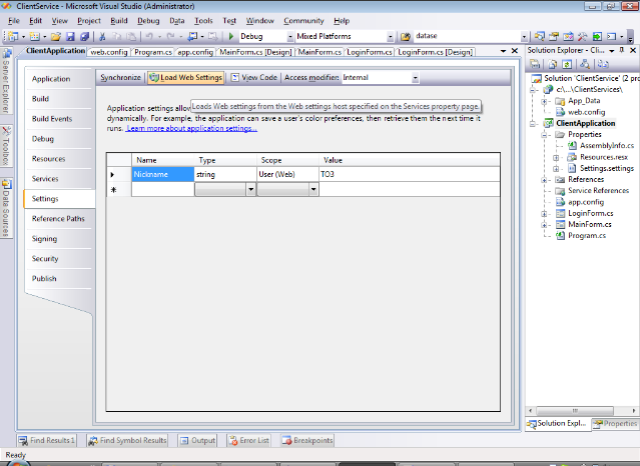Open the Signing property page
This screenshot has width=640, height=466.
click(x=44, y=239)
